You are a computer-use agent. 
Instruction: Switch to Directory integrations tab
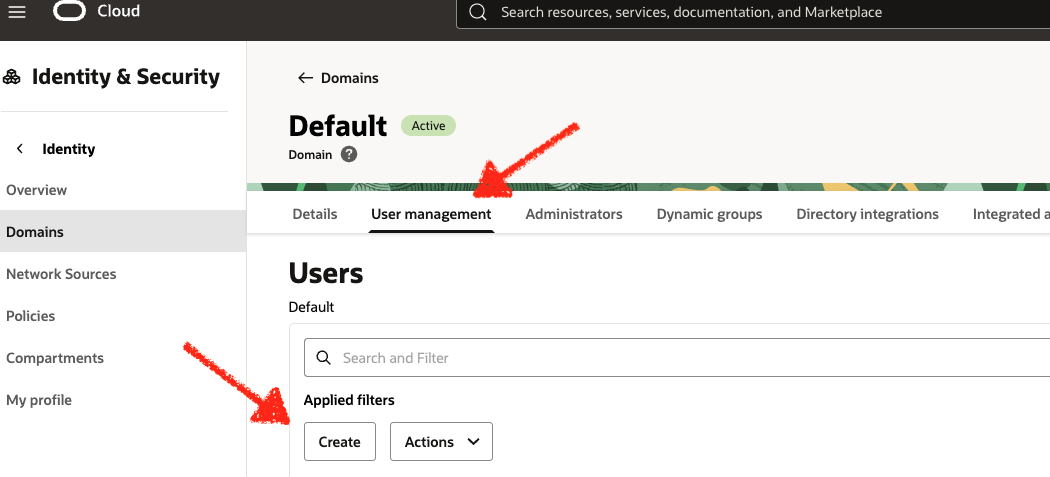[867, 214]
